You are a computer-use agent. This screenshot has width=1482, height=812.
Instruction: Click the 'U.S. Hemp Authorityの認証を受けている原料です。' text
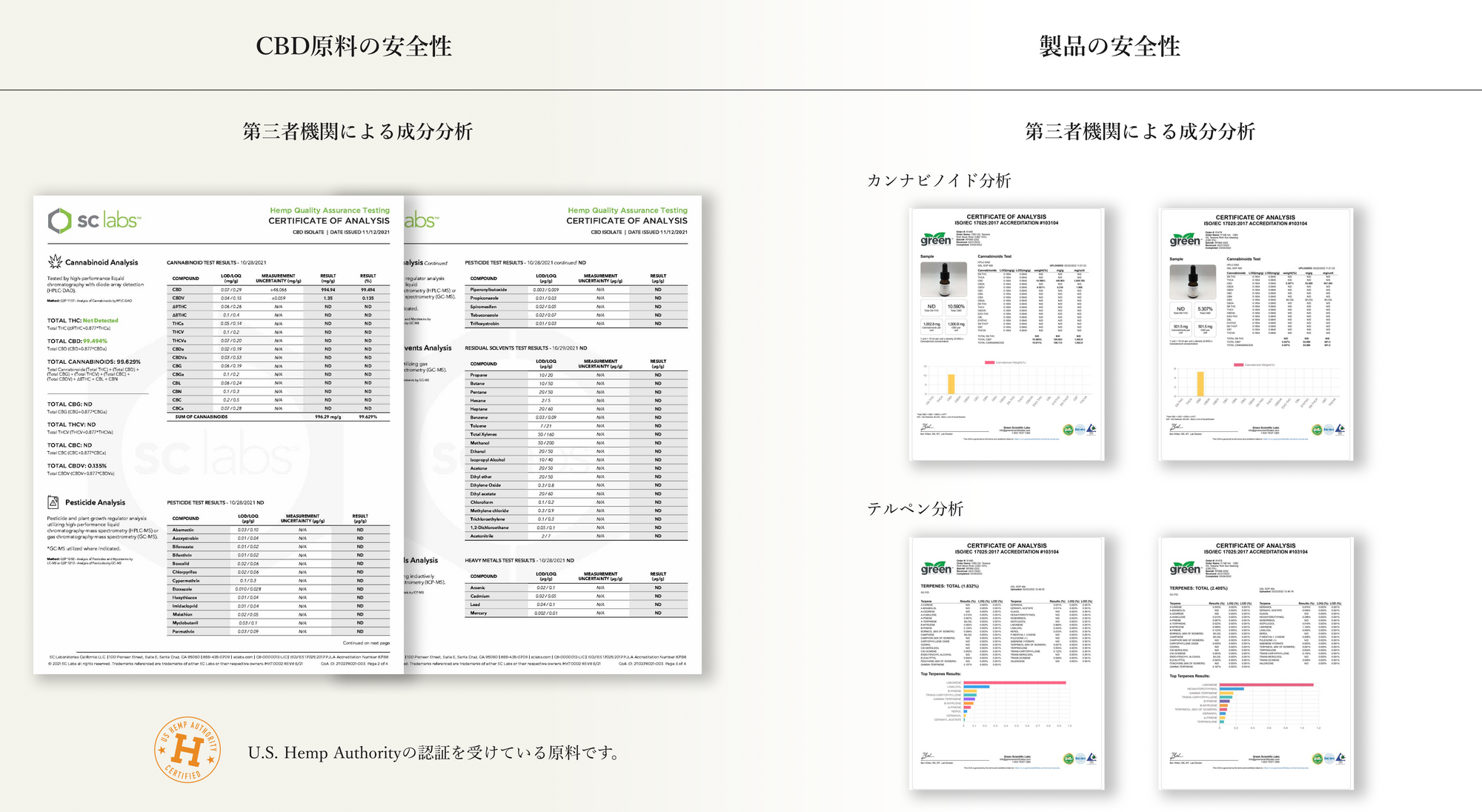point(435,753)
